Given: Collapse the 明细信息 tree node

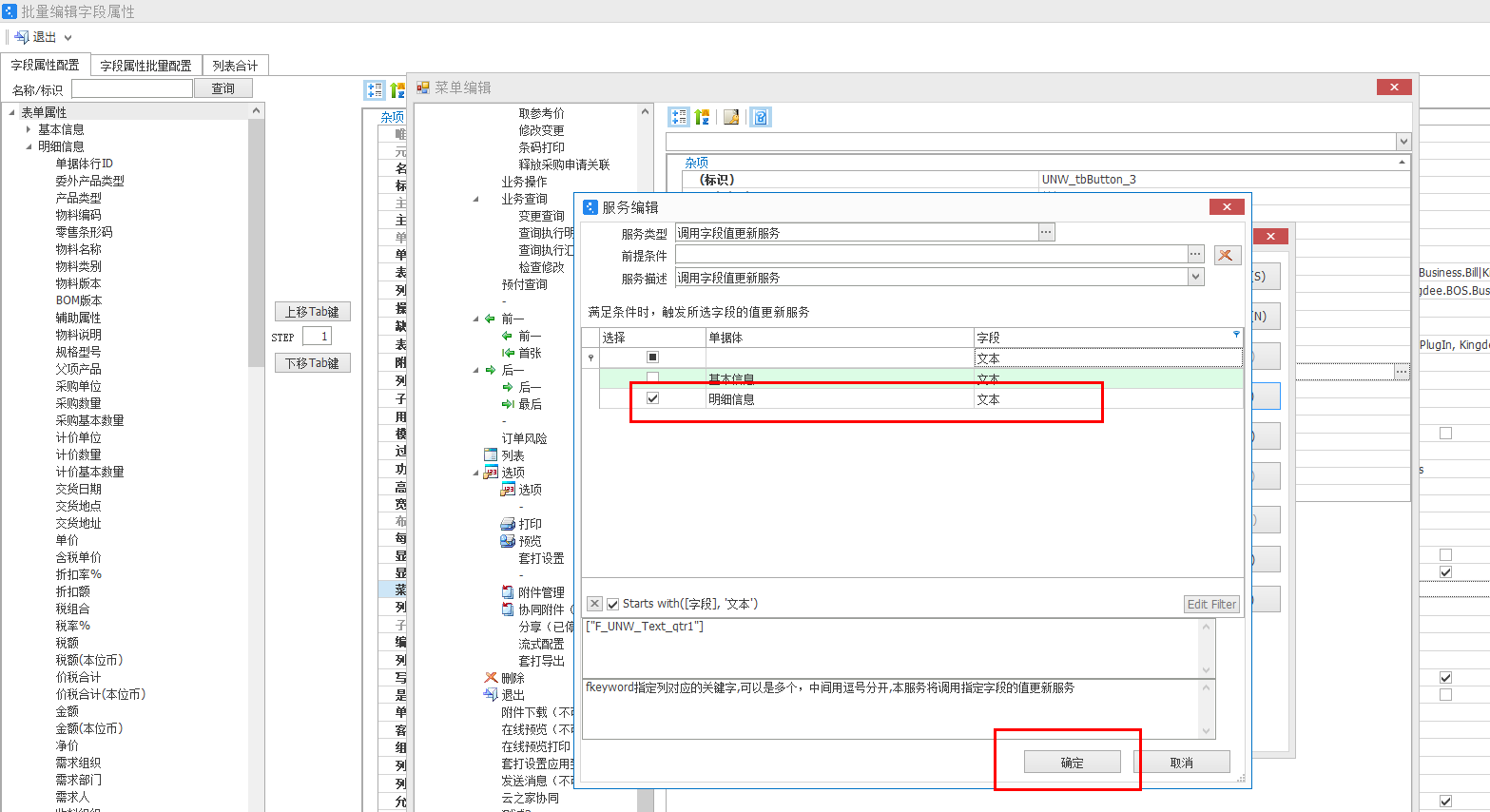Looking at the screenshot, I should click(29, 146).
